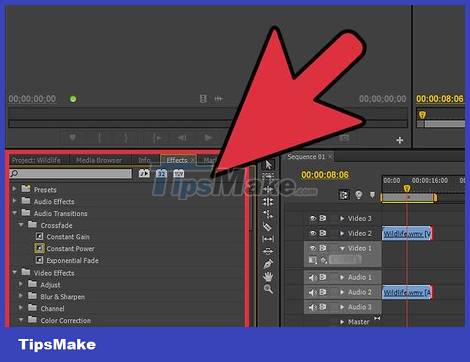Select the Slide tool
The width and height of the screenshot is (470, 362).
(268, 251)
